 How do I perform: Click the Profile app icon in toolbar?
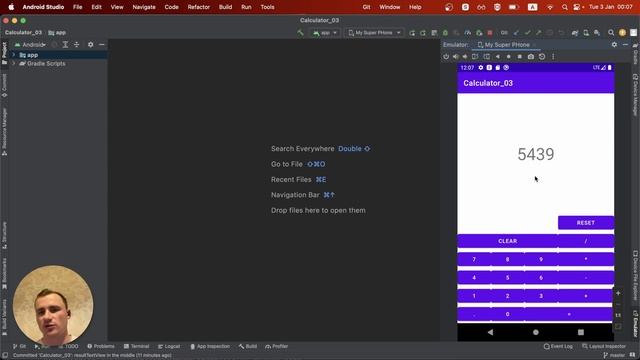coord(468,33)
